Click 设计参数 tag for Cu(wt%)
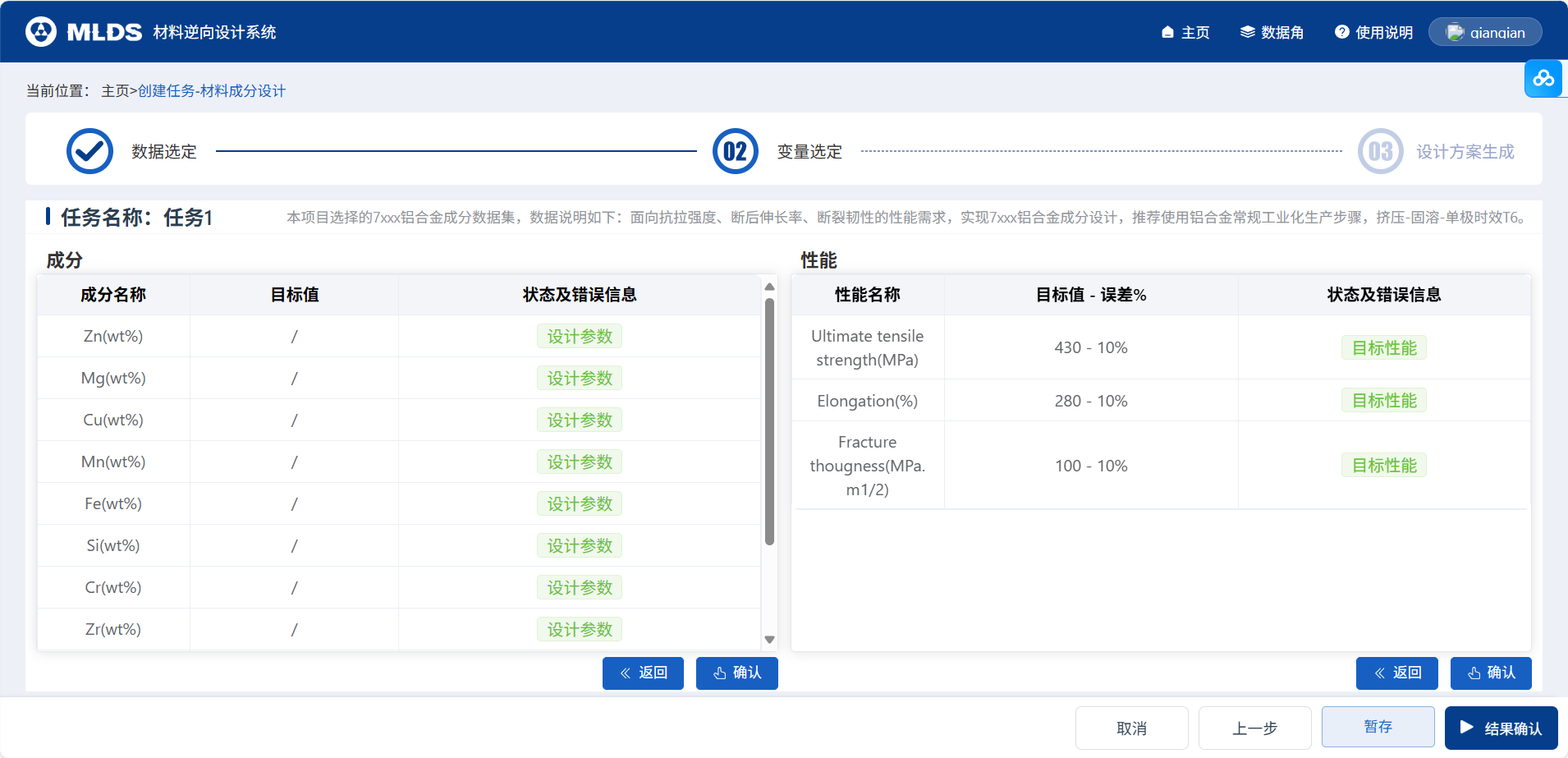 pos(580,420)
